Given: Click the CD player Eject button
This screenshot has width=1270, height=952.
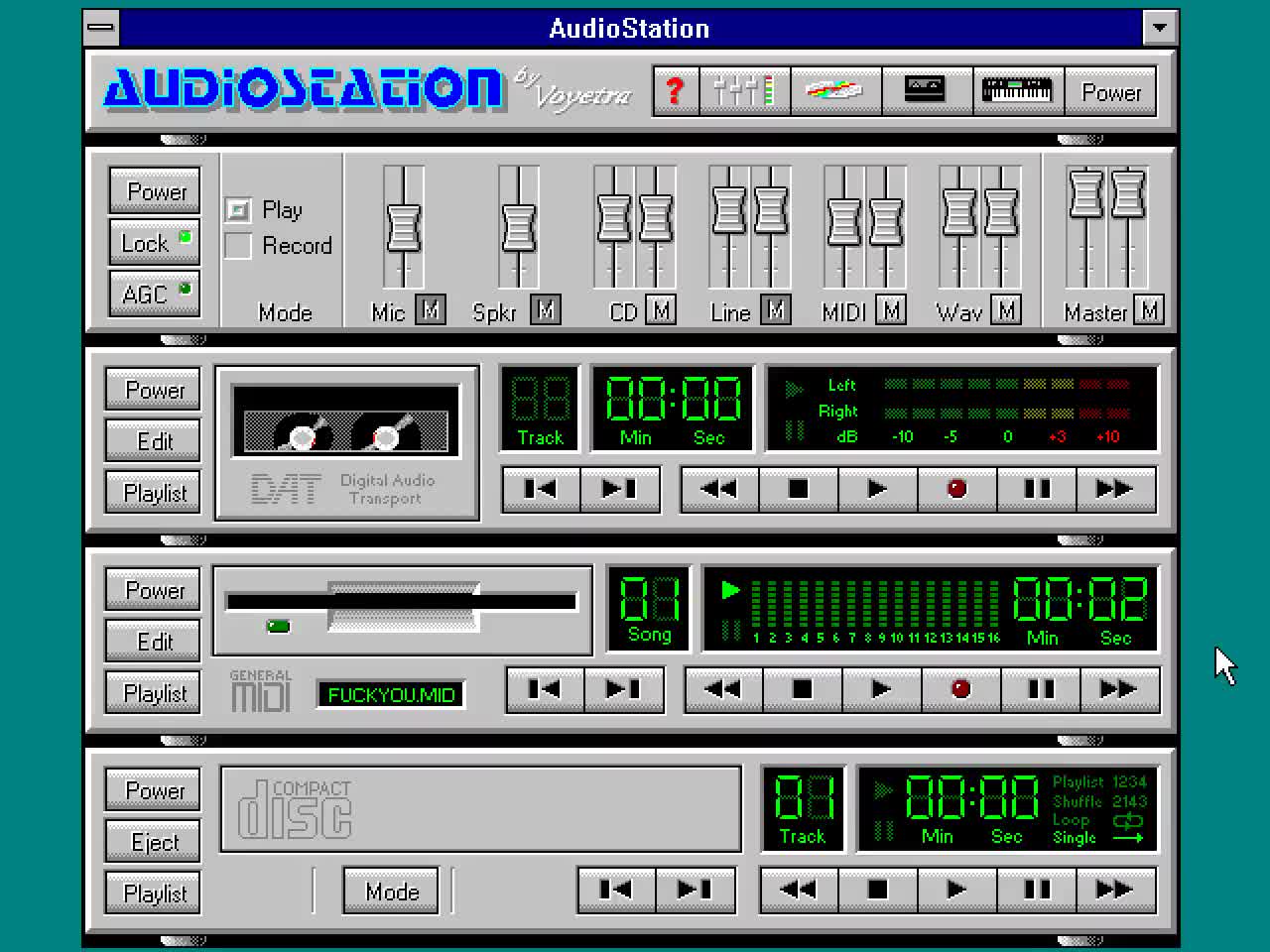Looking at the screenshot, I should [155, 842].
